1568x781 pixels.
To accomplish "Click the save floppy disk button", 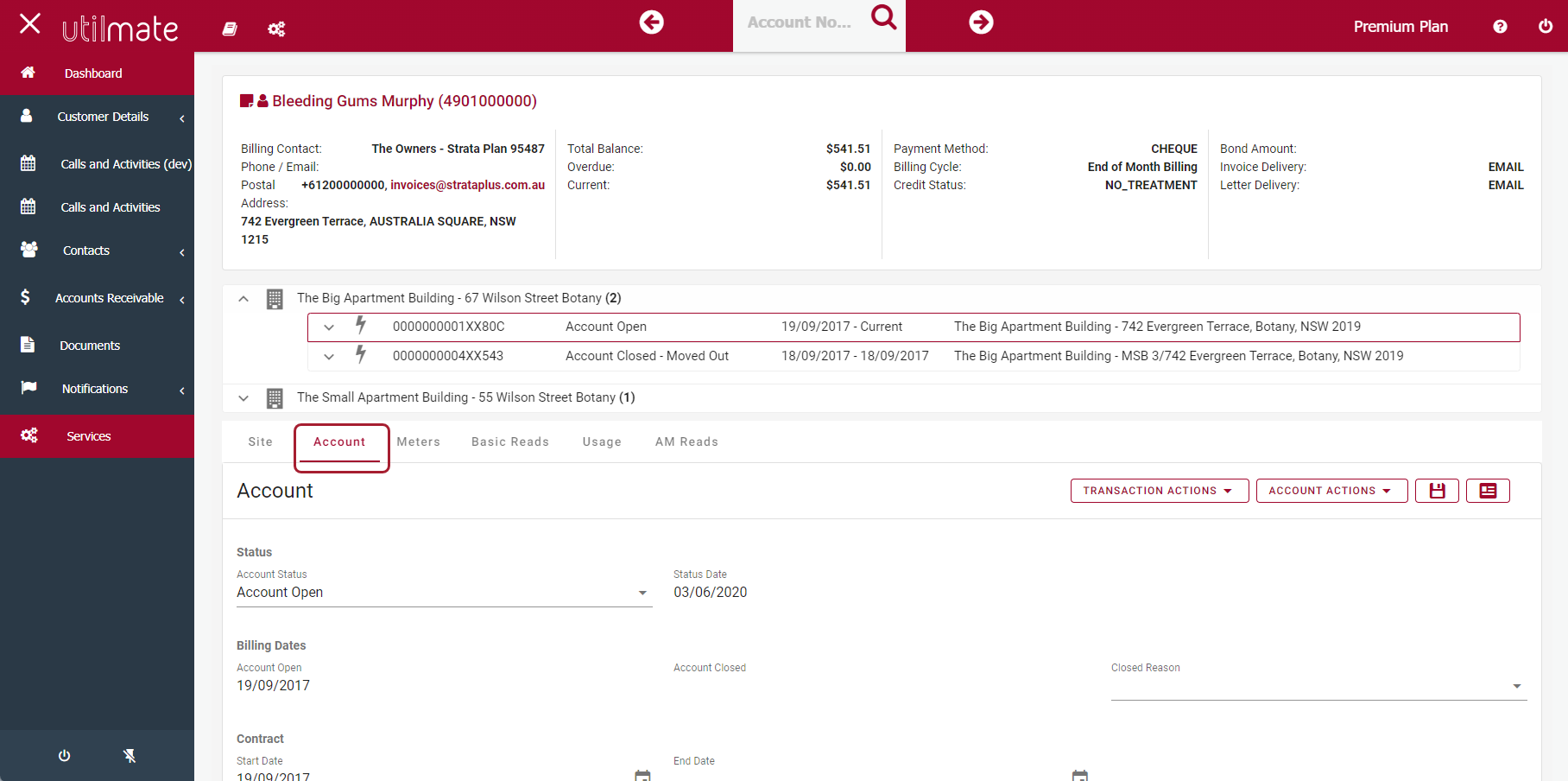I will click(1437, 491).
